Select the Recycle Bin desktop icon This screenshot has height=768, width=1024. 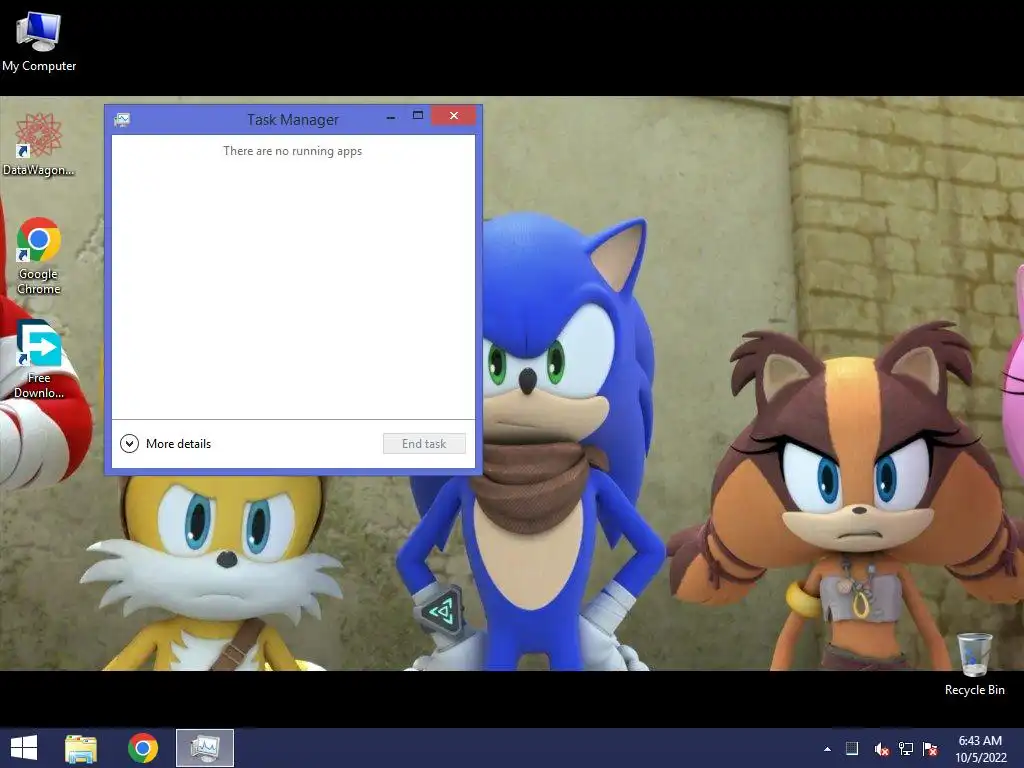(x=974, y=664)
